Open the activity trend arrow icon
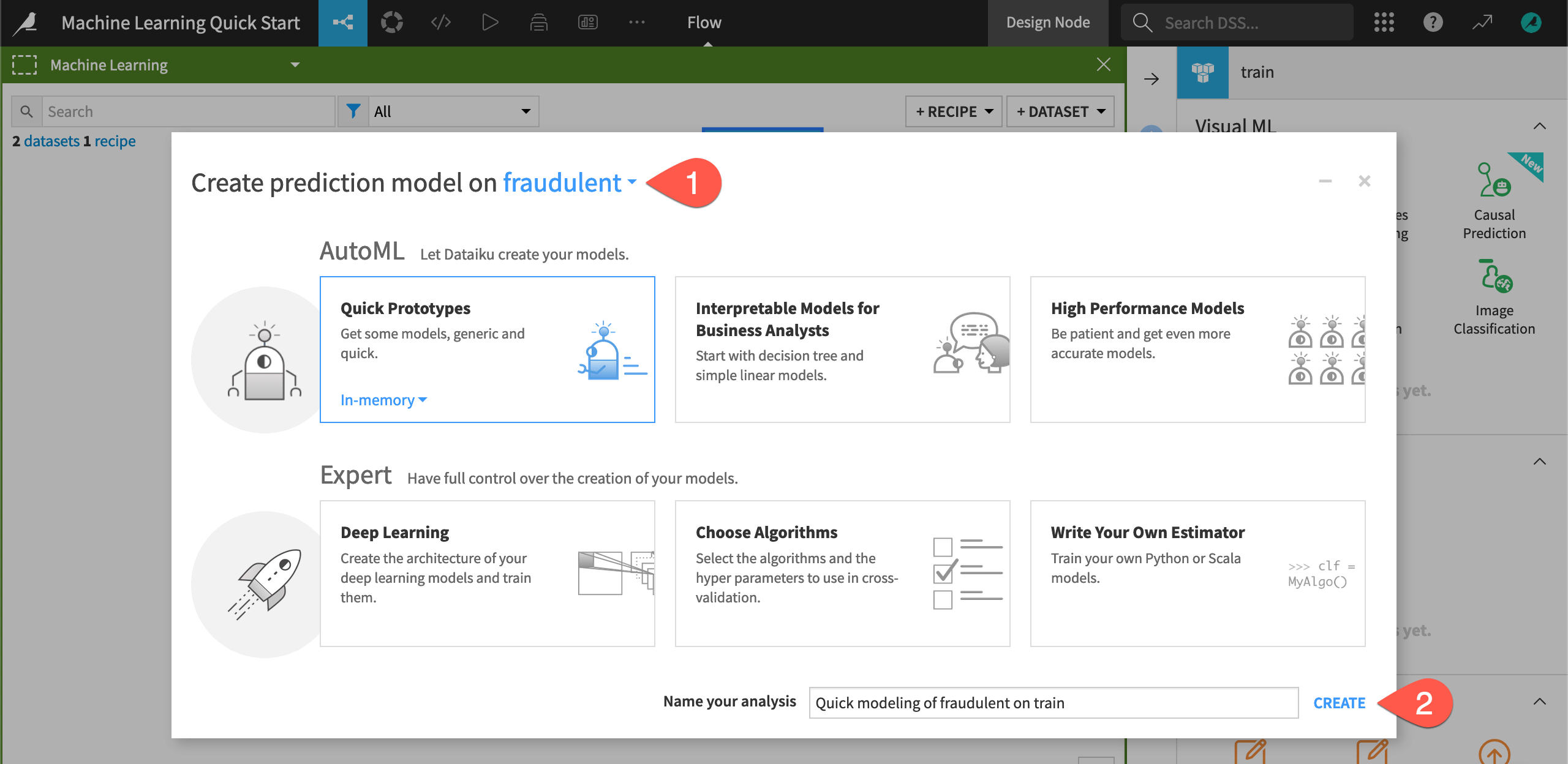Screen dimensions: 1568x764 pyautogui.click(x=1482, y=23)
